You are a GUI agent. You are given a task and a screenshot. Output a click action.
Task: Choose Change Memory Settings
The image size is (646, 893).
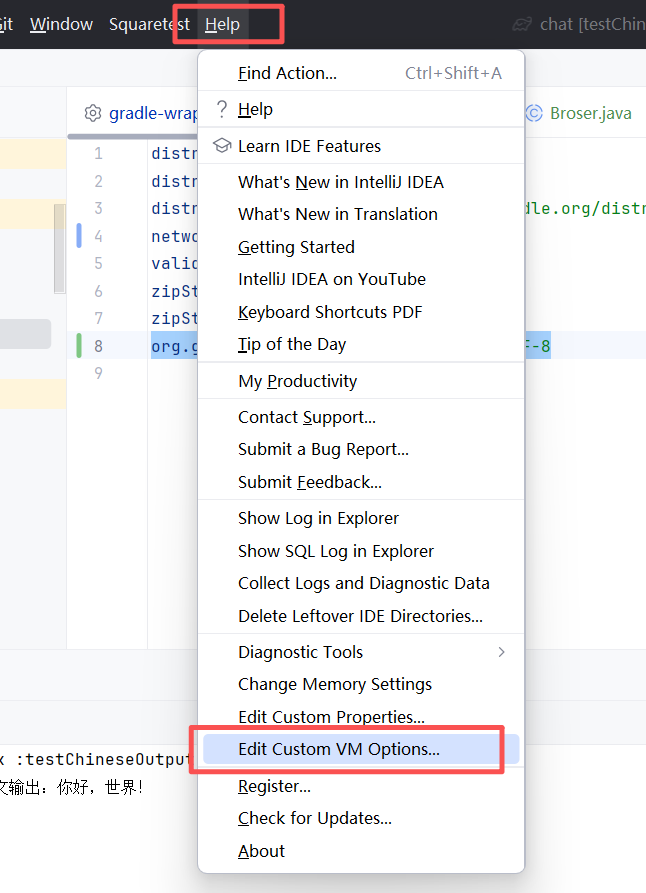(361, 684)
